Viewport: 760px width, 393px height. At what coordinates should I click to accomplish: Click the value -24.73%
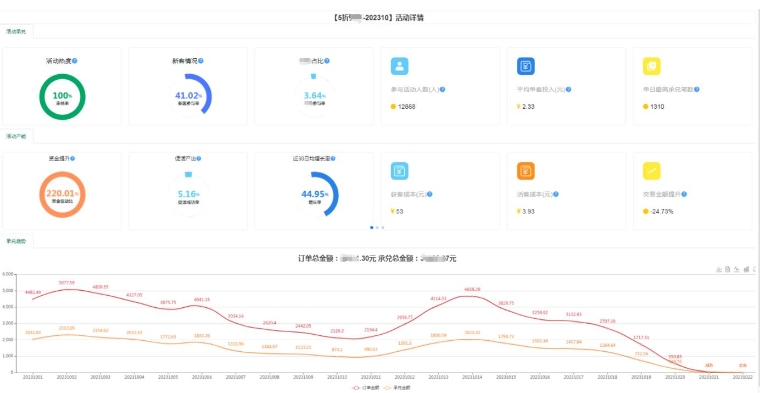click(x=662, y=211)
